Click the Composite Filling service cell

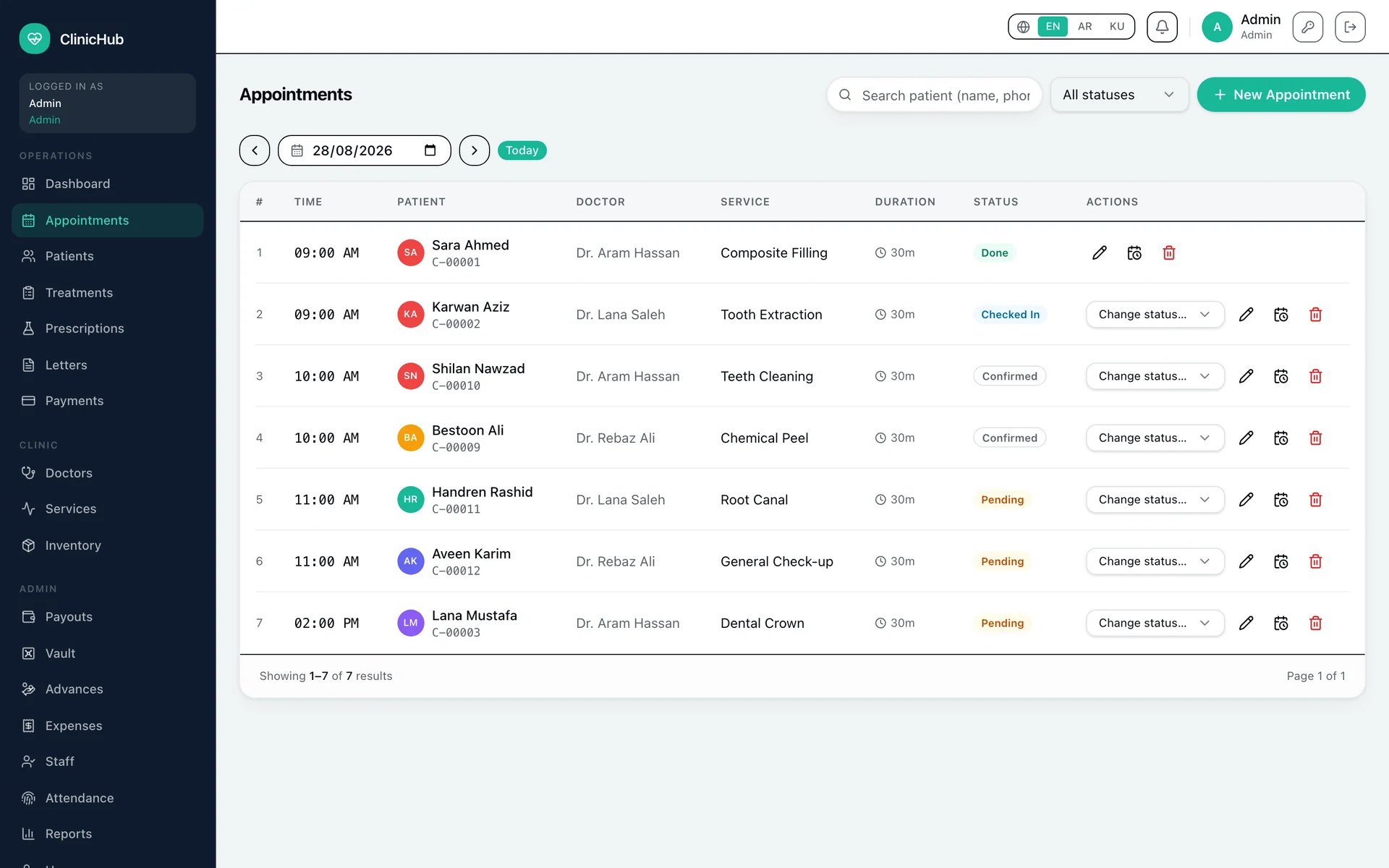[x=774, y=252]
